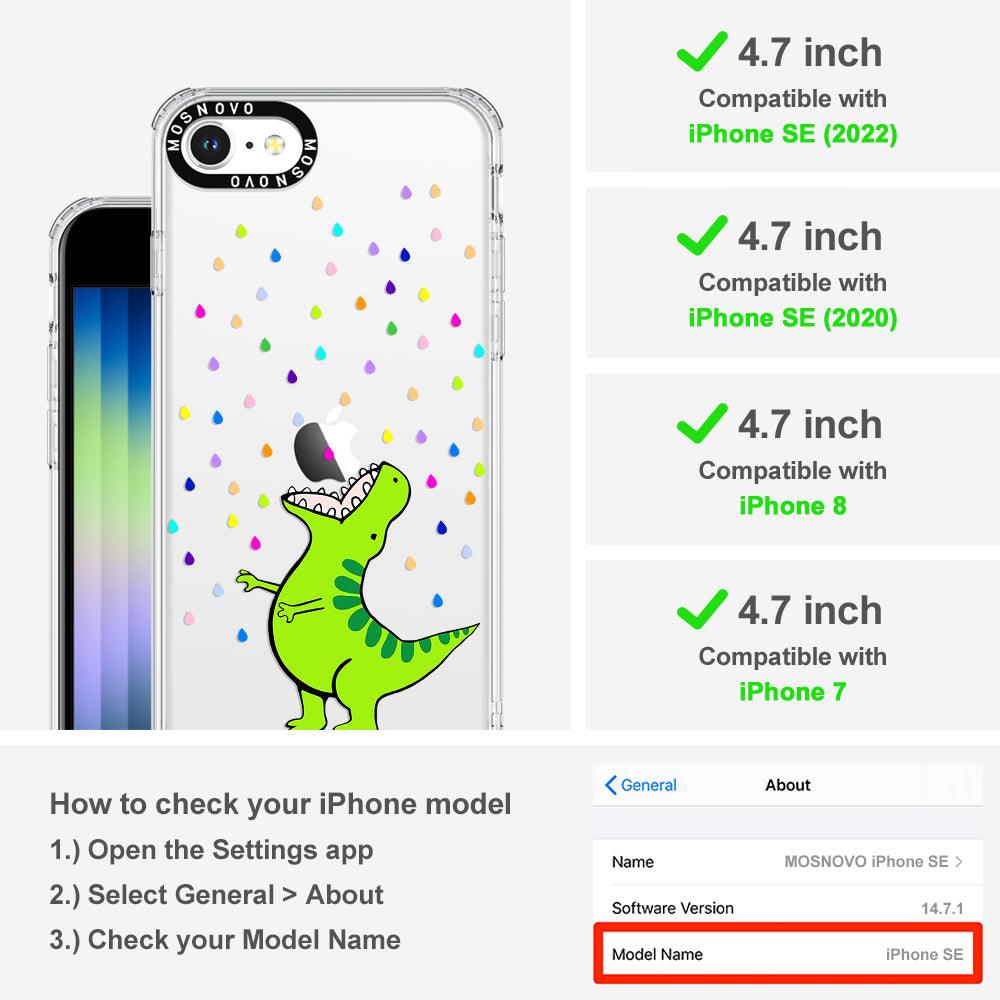The image size is (1000, 1000).
Task: Click the iPhone SE (2020) green text
Action: tap(793, 318)
